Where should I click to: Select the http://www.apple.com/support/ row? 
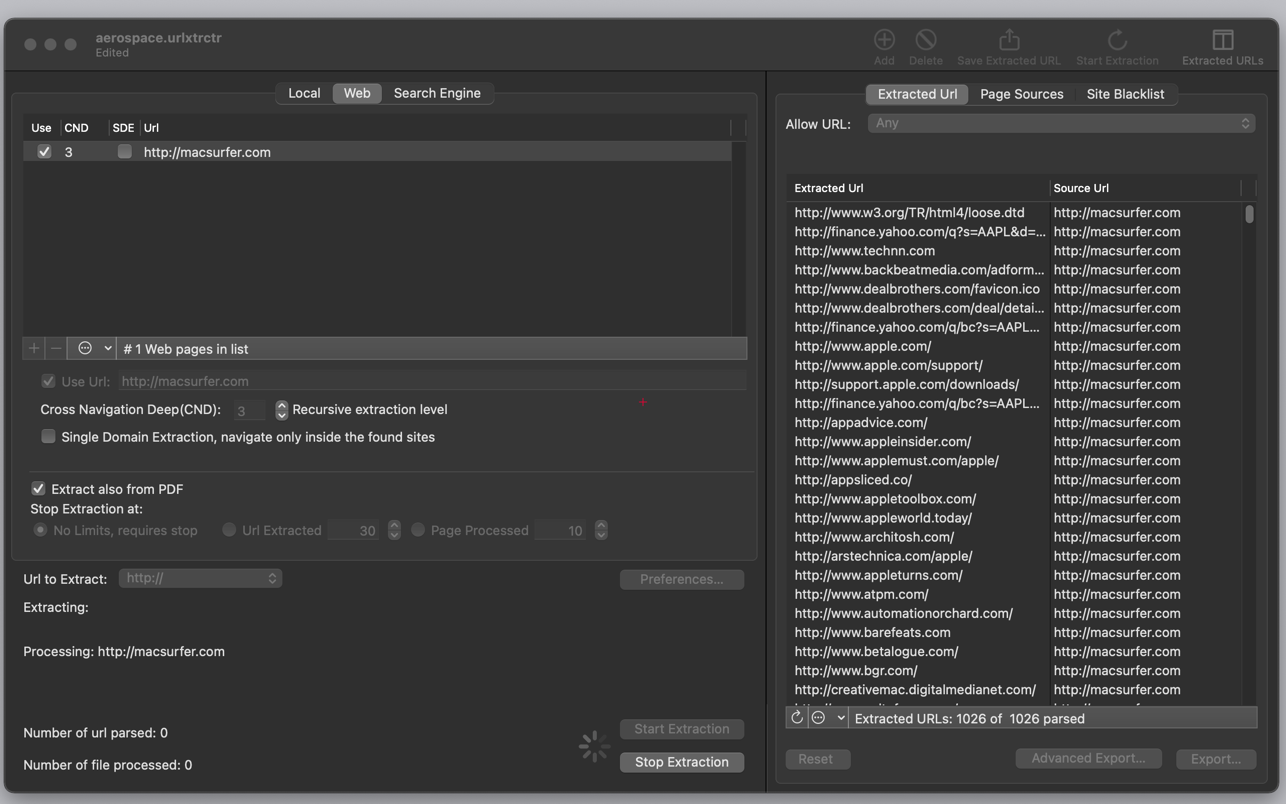[888, 365]
